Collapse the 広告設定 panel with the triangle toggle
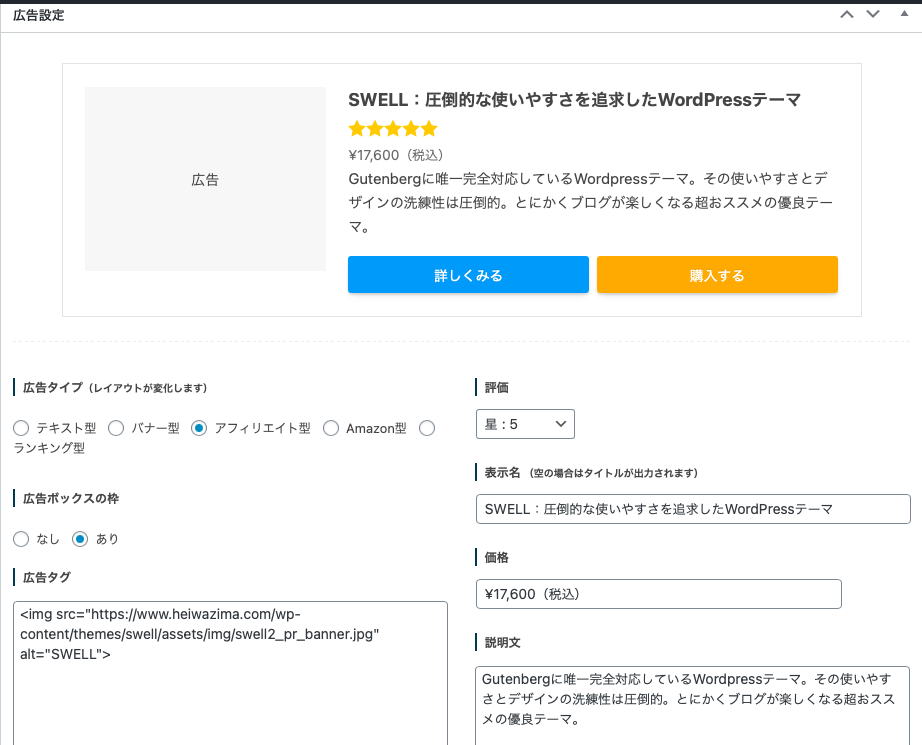 (x=904, y=14)
